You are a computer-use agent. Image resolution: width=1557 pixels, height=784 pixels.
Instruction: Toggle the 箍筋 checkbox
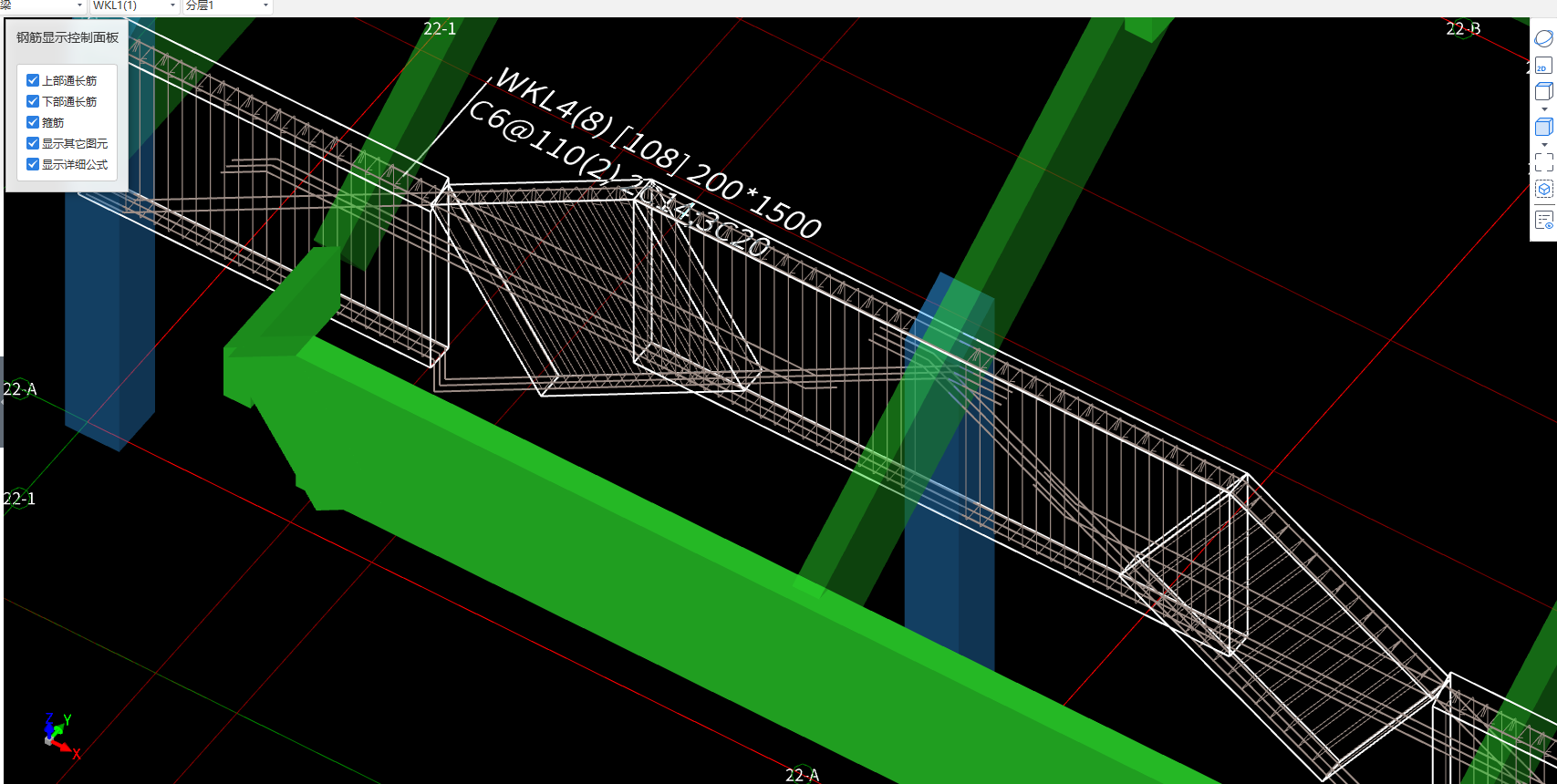[33, 122]
